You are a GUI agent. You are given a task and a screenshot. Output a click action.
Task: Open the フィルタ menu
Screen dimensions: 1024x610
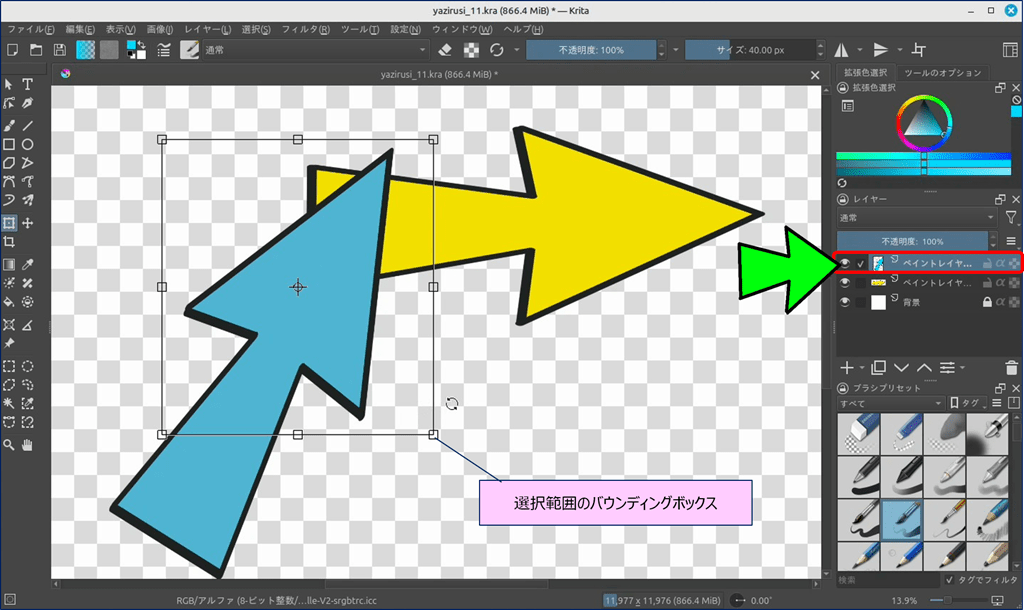click(310, 30)
